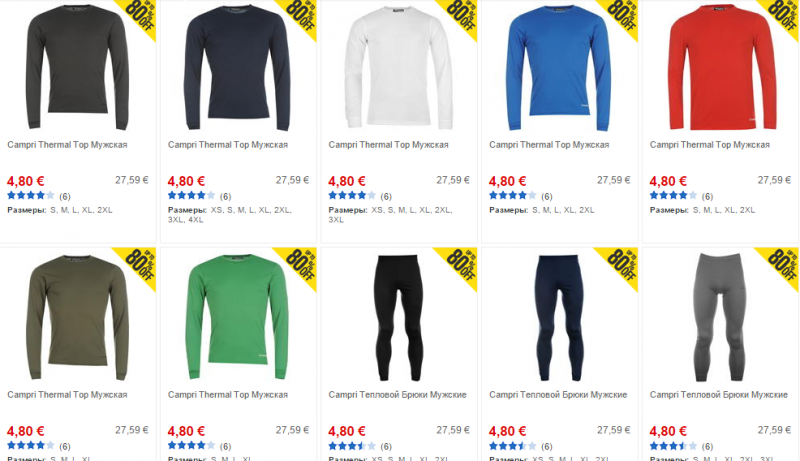
Task: Open the red Campri Thermal Top image
Action: pyautogui.click(x=722, y=67)
